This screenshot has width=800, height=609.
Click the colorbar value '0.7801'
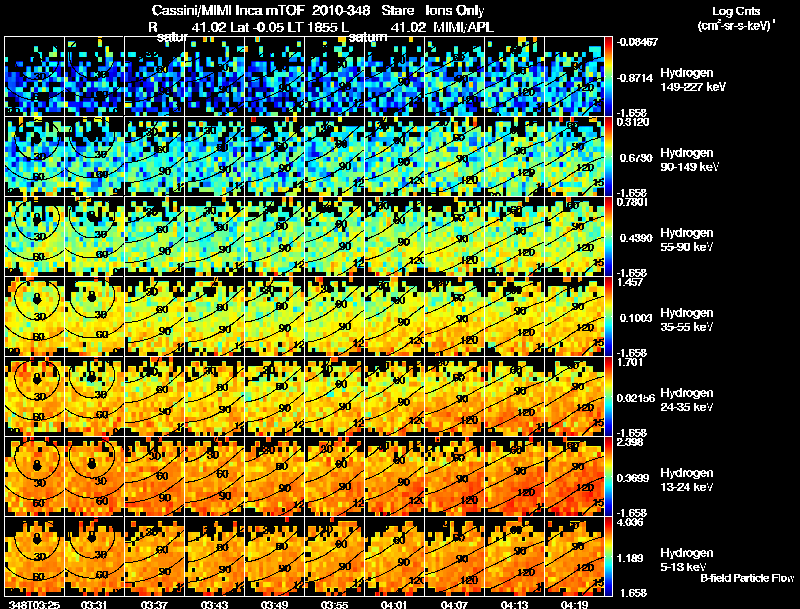[x=633, y=202]
